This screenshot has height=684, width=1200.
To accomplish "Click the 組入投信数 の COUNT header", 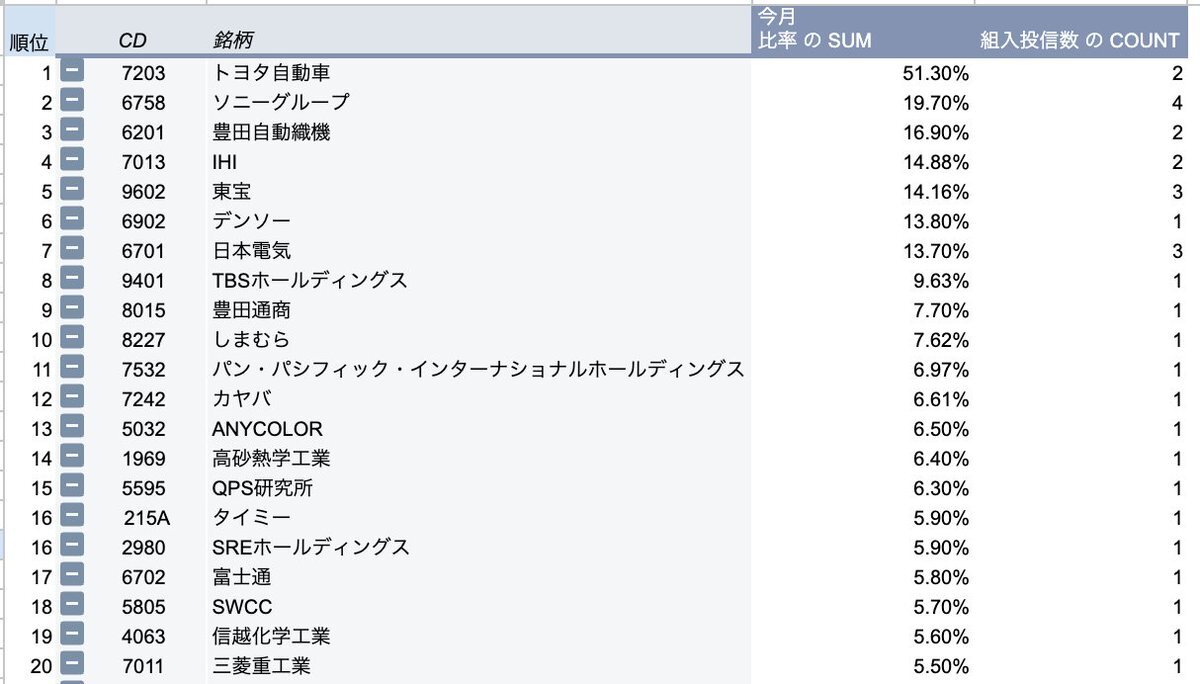I will pyautogui.click(x=1079, y=40).
